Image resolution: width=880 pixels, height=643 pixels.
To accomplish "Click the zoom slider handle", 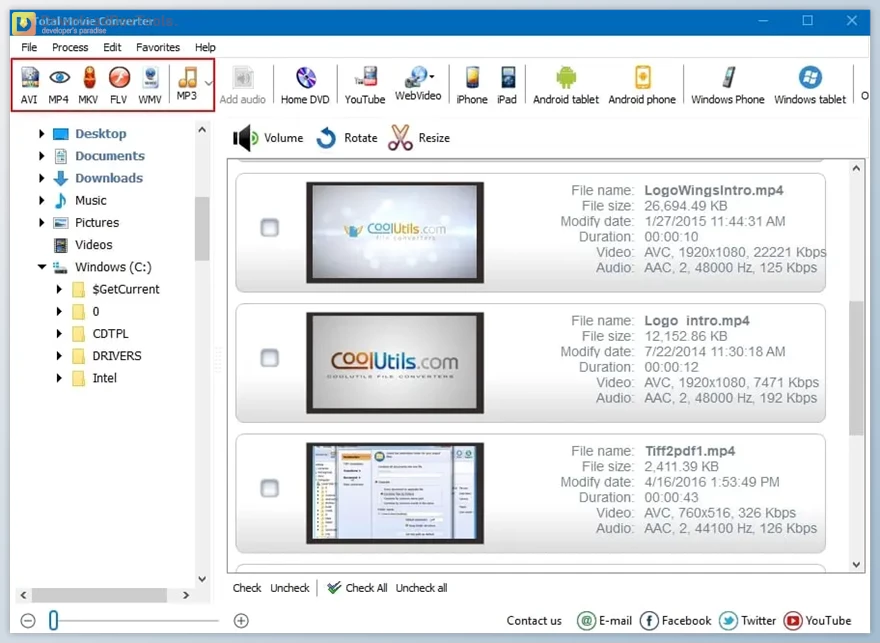I will tap(53, 621).
